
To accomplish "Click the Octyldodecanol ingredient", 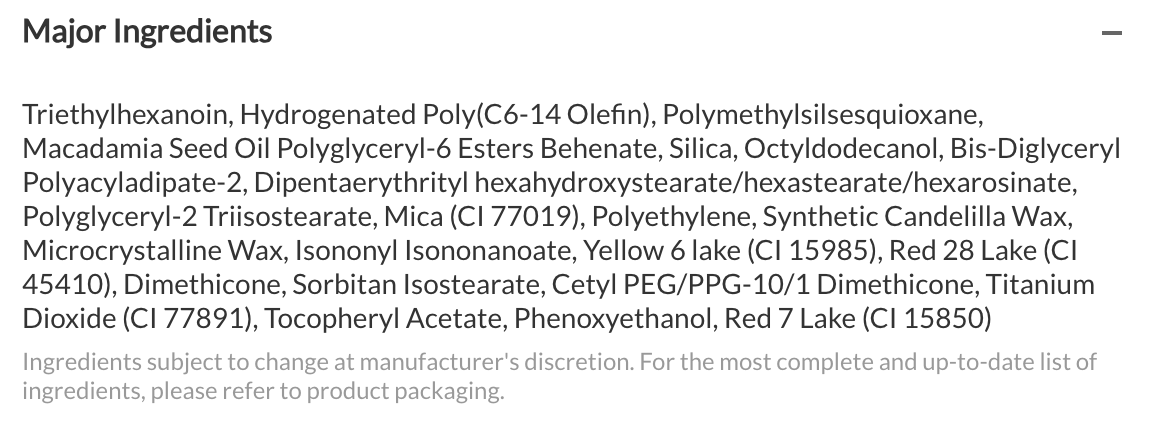I will 841,148.
